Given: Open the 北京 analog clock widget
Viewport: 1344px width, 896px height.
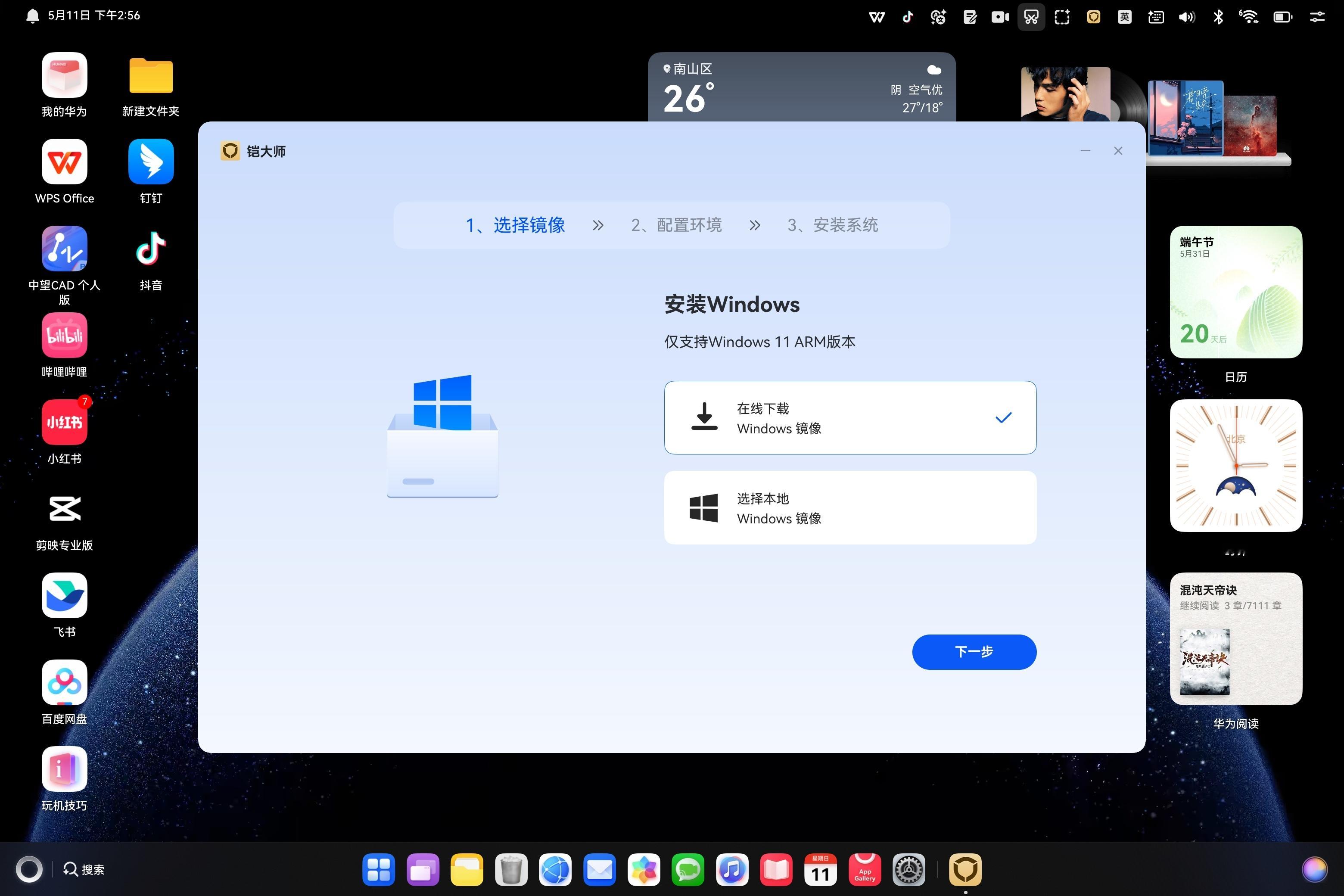Looking at the screenshot, I should coord(1236,466).
